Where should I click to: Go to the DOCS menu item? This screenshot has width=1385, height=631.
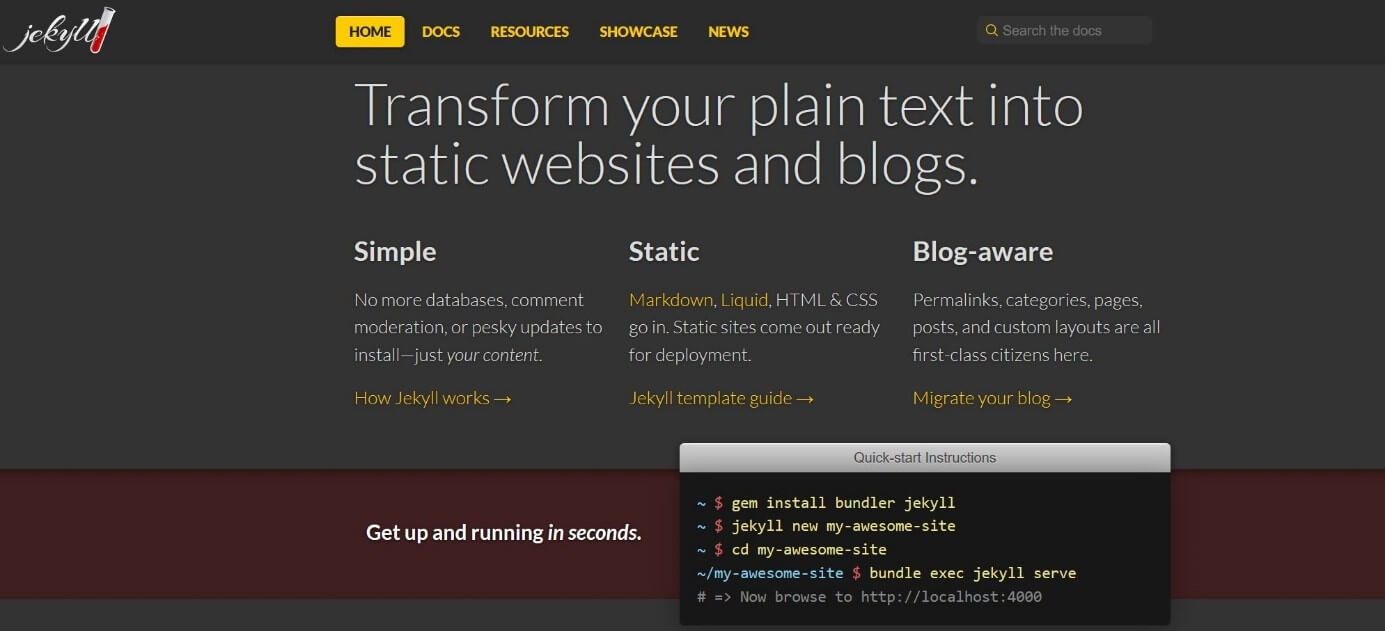tap(441, 32)
